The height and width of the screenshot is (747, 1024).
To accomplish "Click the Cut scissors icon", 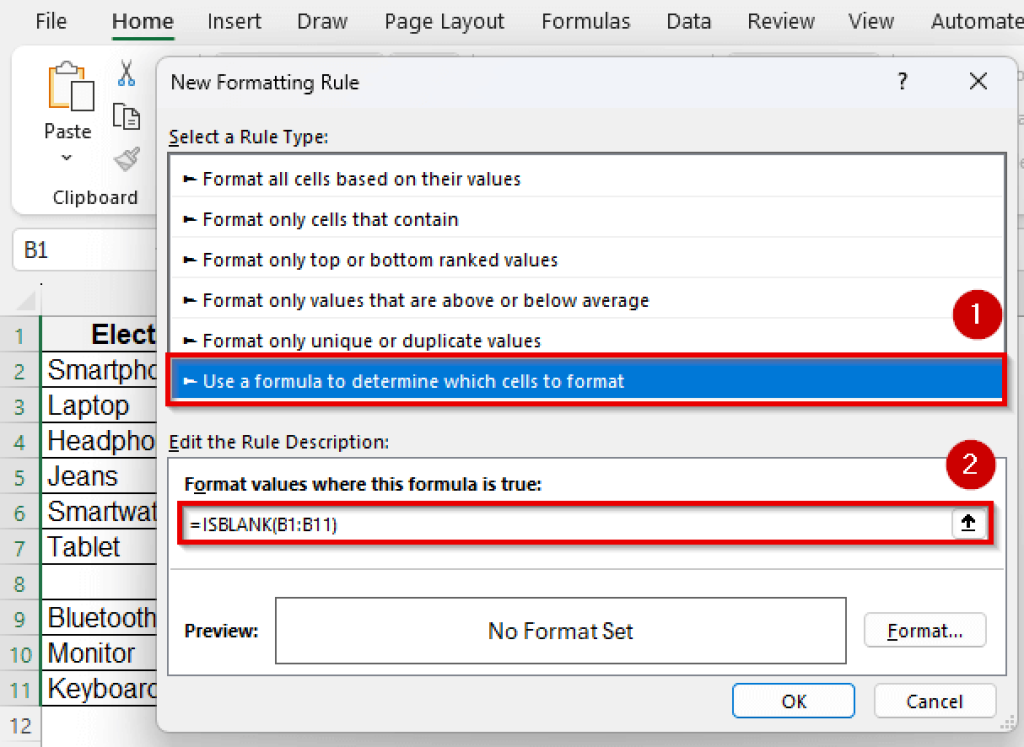I will click(x=126, y=74).
